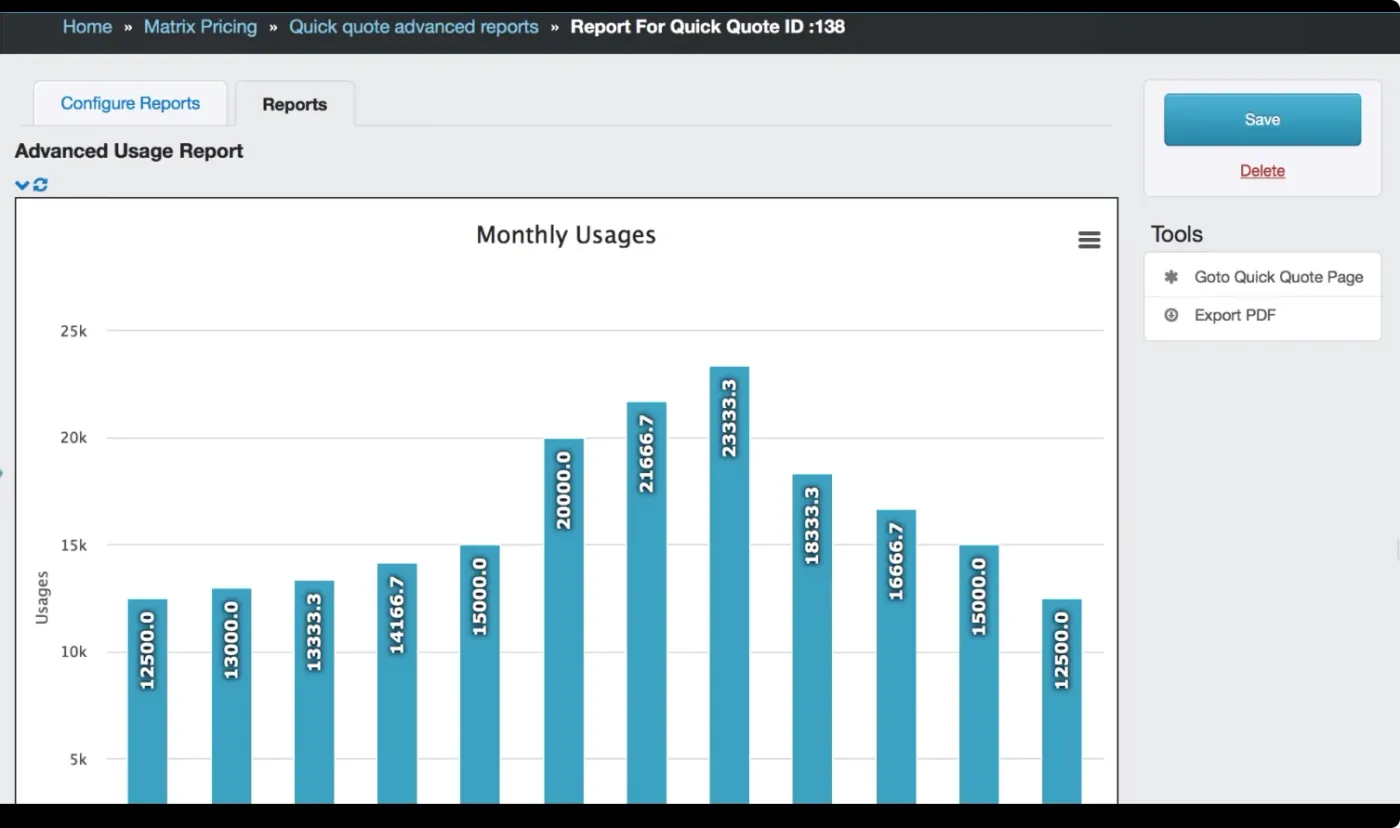Click the 15k y-axis label
The height and width of the screenshot is (828, 1400).
point(74,545)
